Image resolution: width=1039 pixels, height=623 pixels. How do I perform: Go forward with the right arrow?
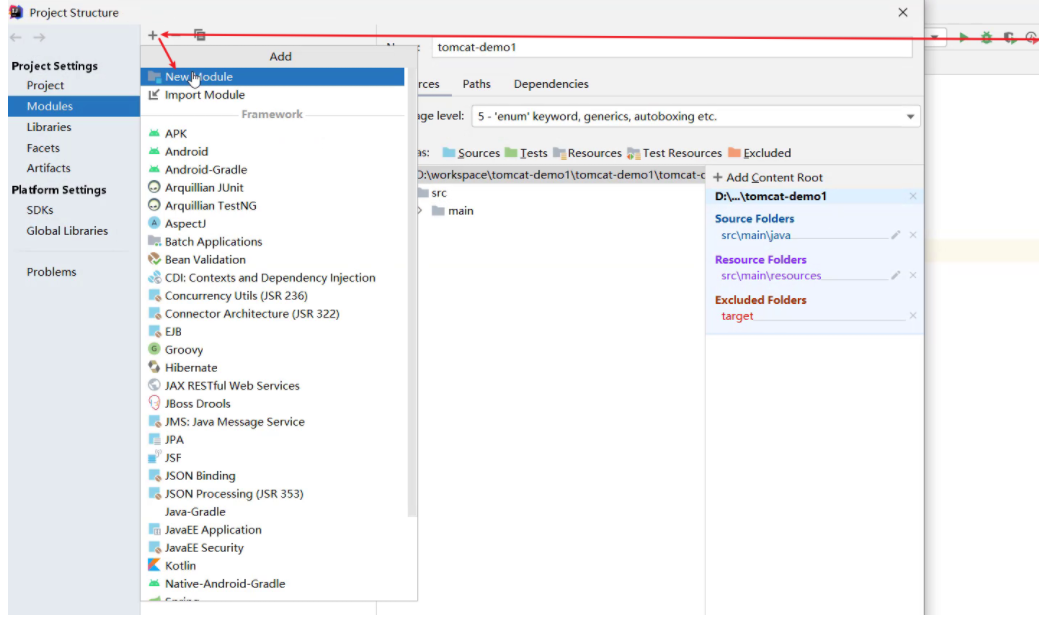39,37
